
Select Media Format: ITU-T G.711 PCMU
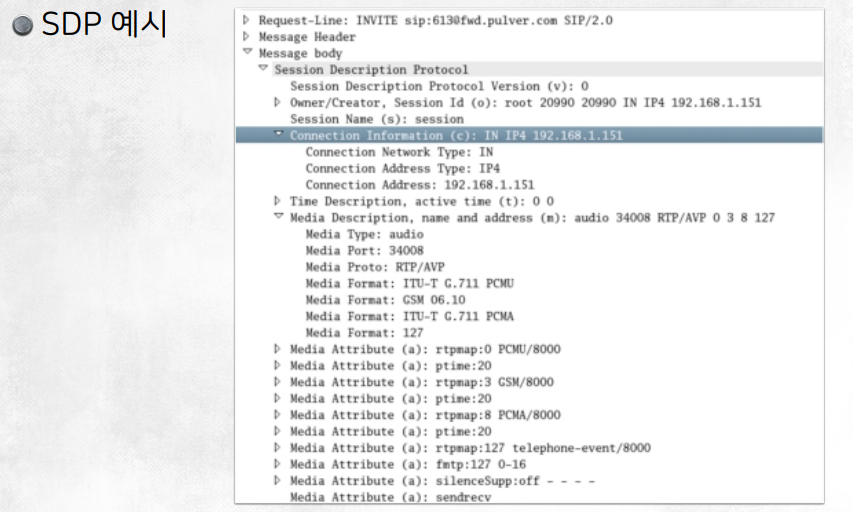click(x=409, y=283)
